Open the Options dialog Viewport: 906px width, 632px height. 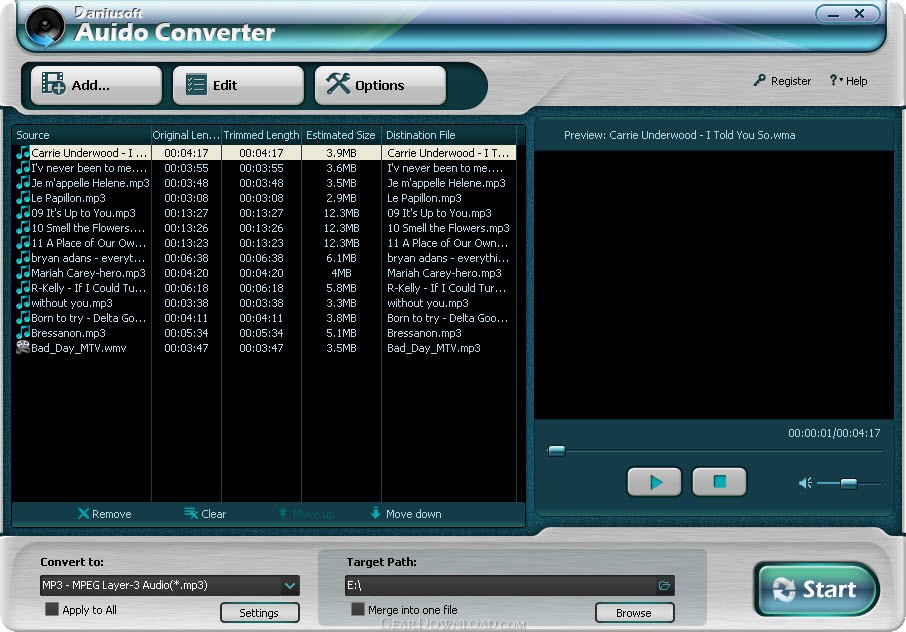[380, 85]
